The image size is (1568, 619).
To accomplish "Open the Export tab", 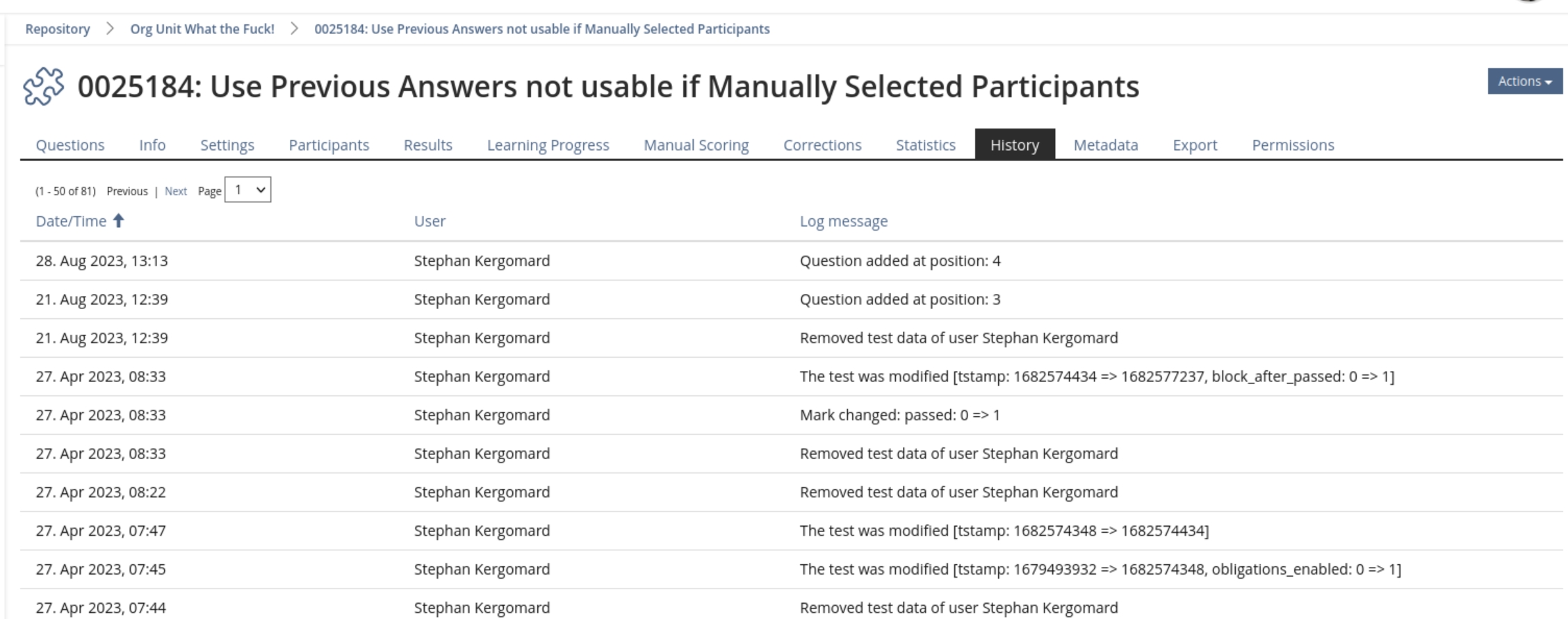I will 1194,145.
